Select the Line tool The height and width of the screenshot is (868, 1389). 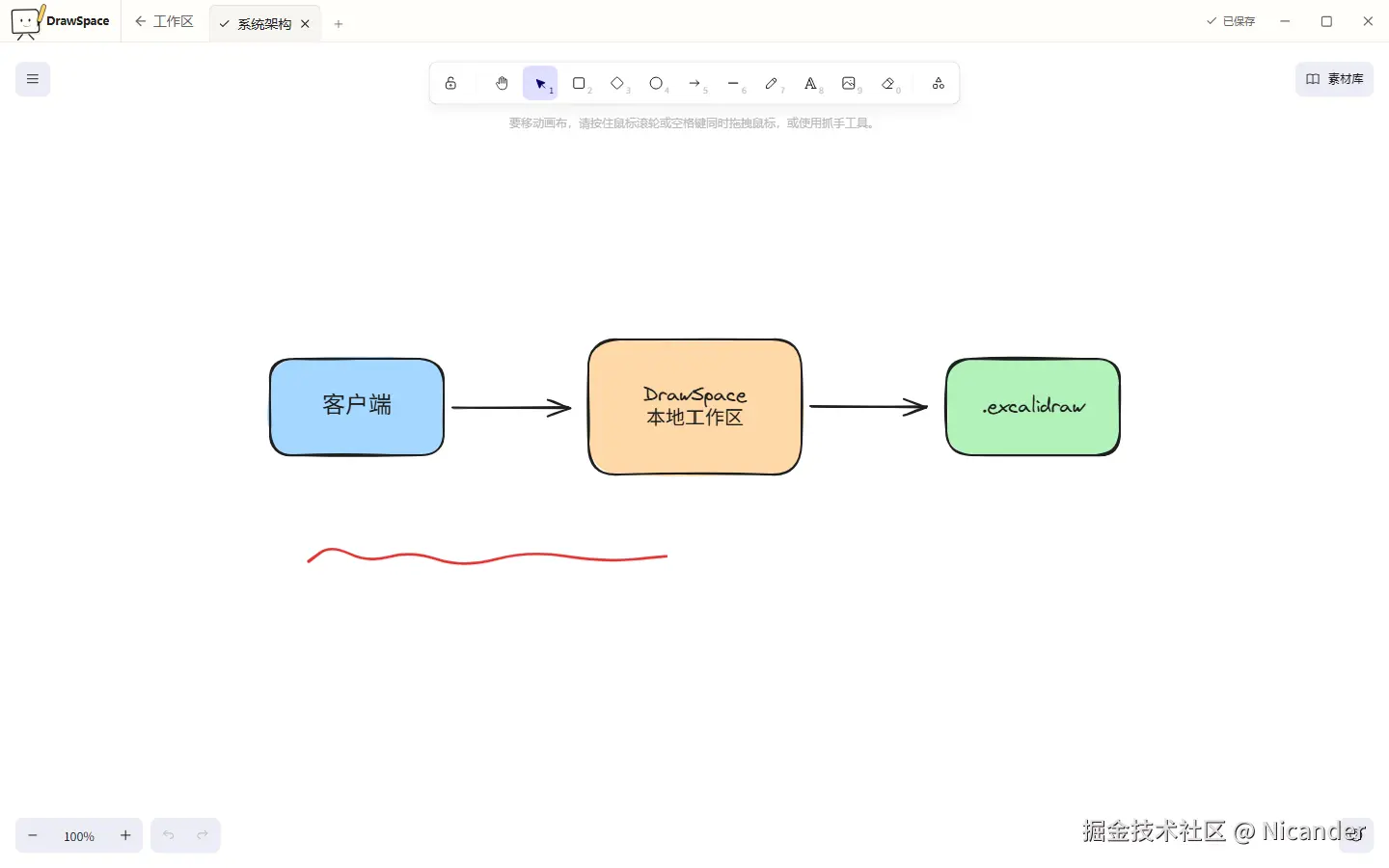[733, 83]
